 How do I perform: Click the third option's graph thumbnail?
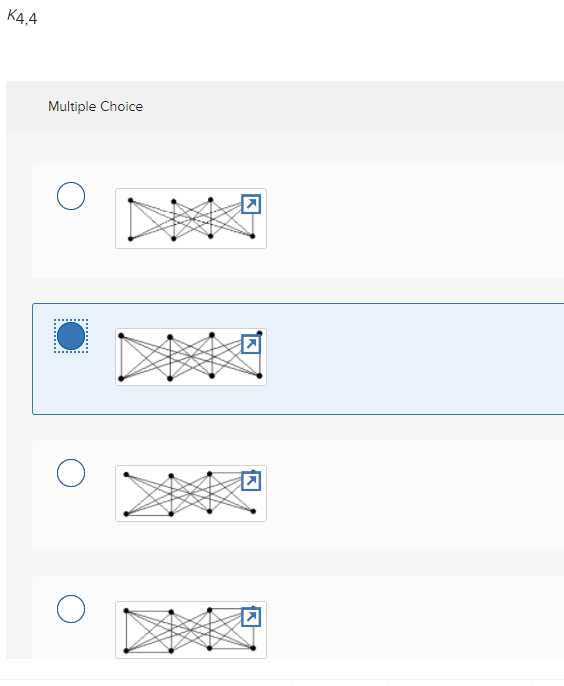tap(191, 494)
